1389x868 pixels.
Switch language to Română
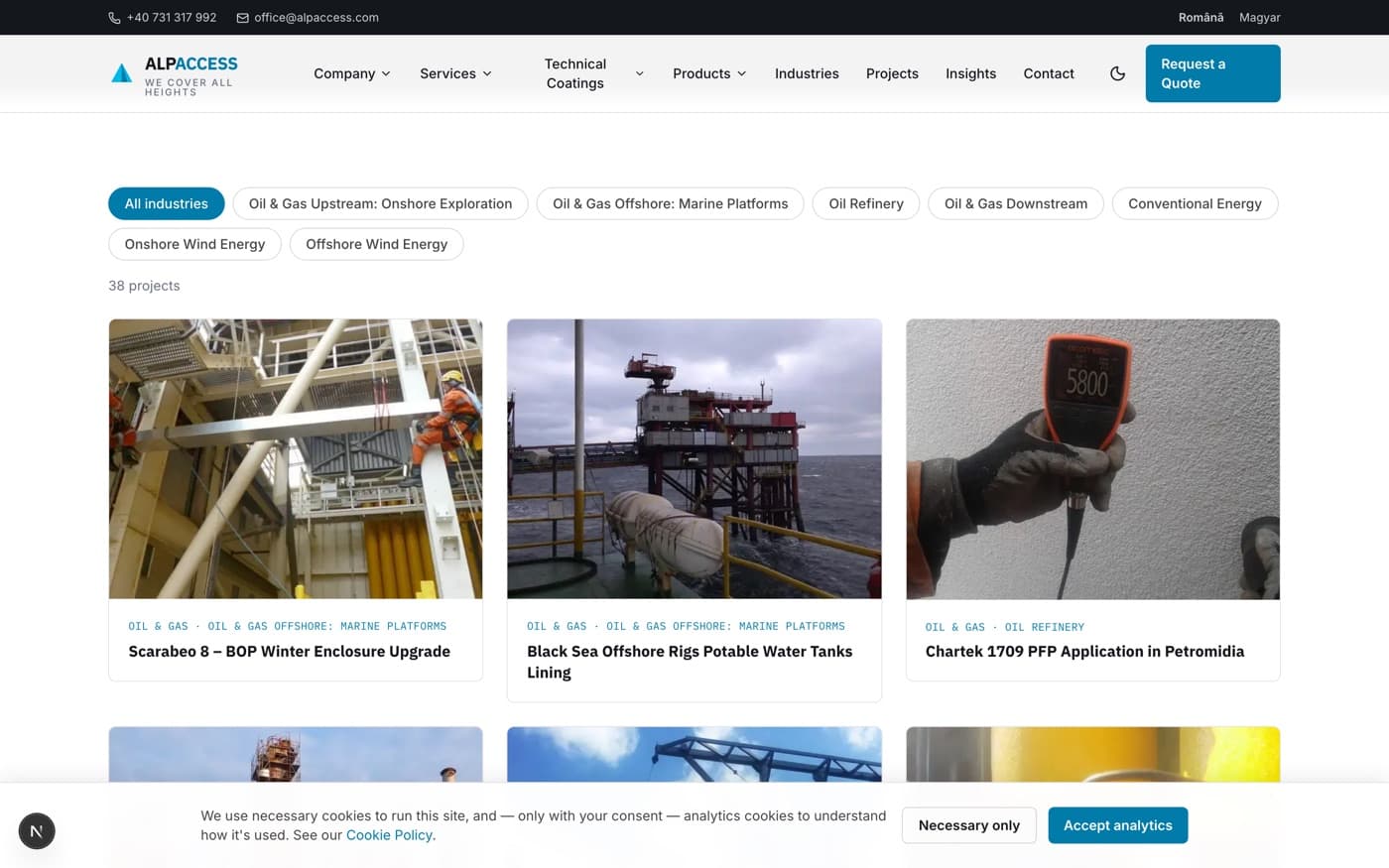pyautogui.click(x=1200, y=18)
